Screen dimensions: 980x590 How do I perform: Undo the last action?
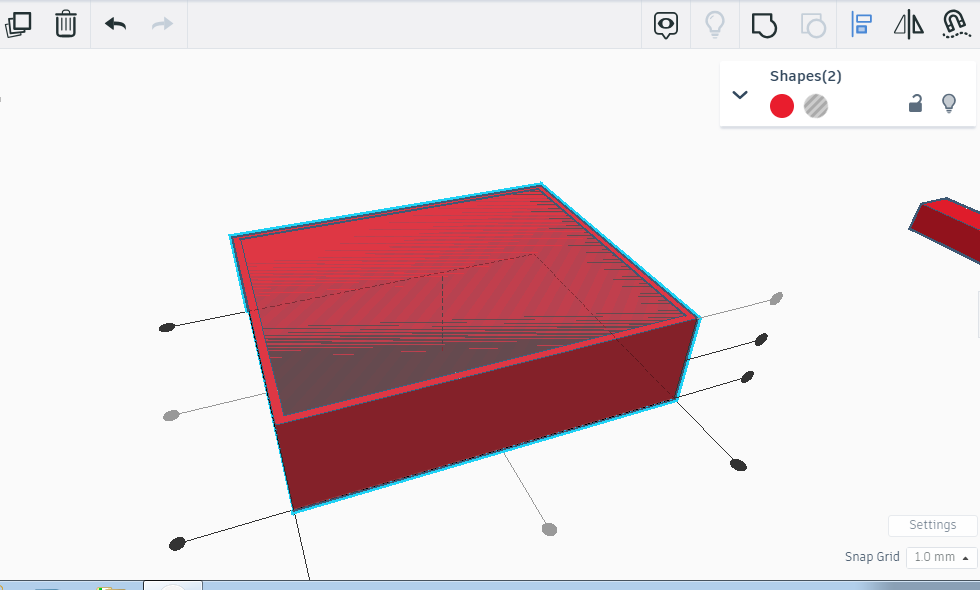point(116,24)
